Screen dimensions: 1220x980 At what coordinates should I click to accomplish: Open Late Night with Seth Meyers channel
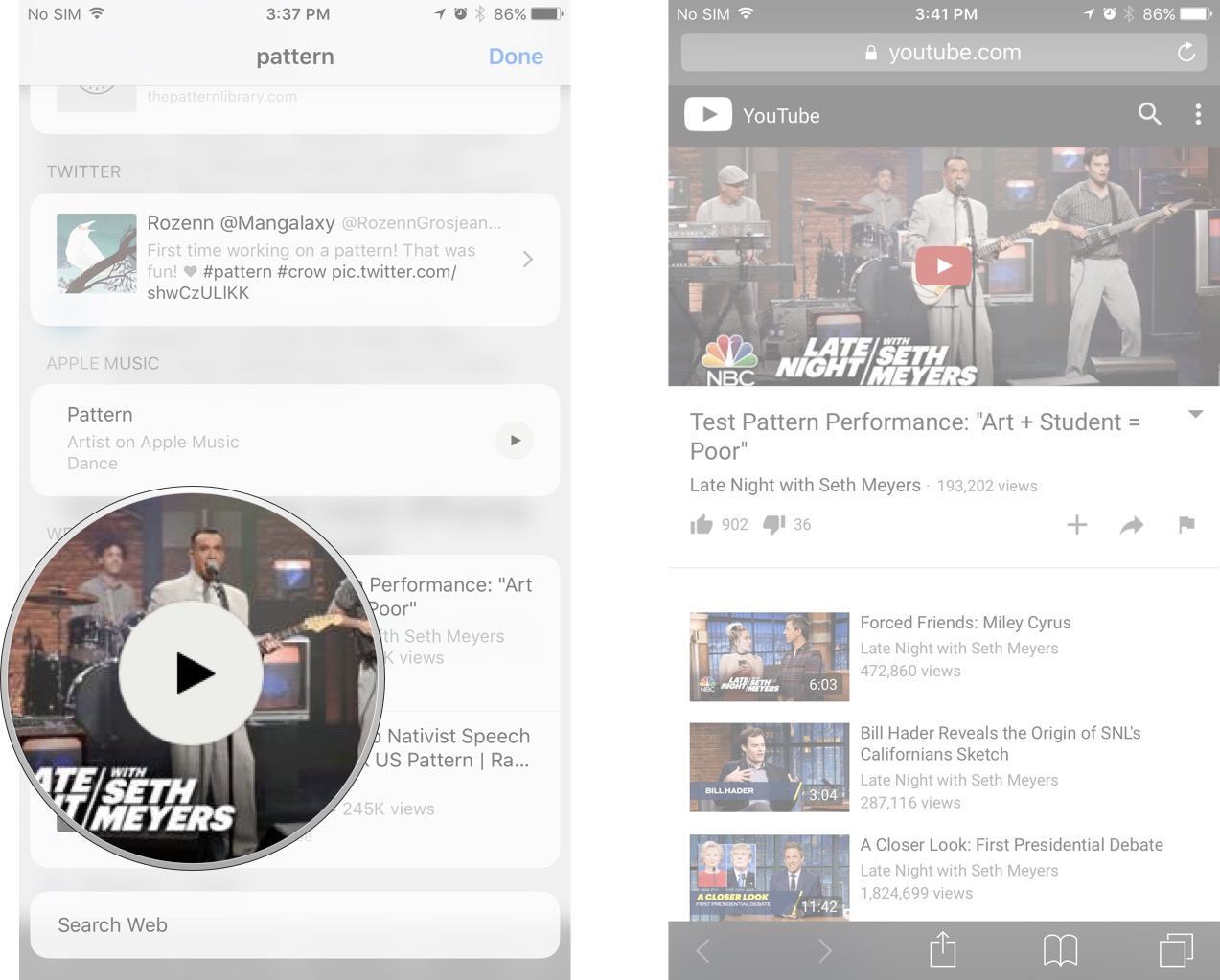click(805, 485)
